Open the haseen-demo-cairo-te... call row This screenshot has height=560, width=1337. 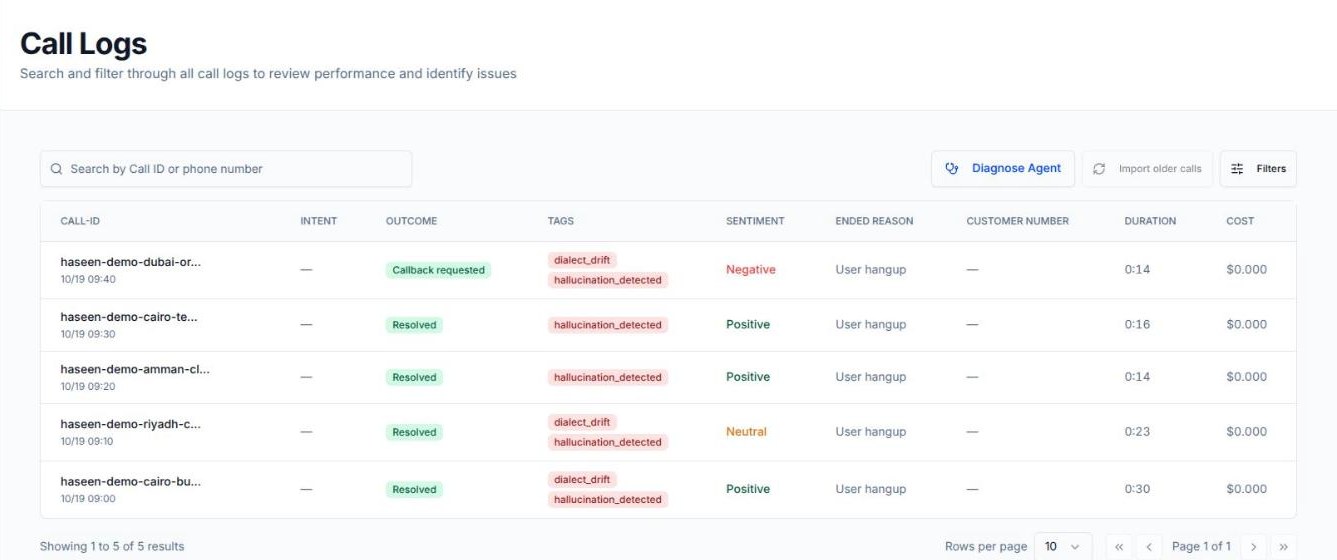click(x=668, y=325)
